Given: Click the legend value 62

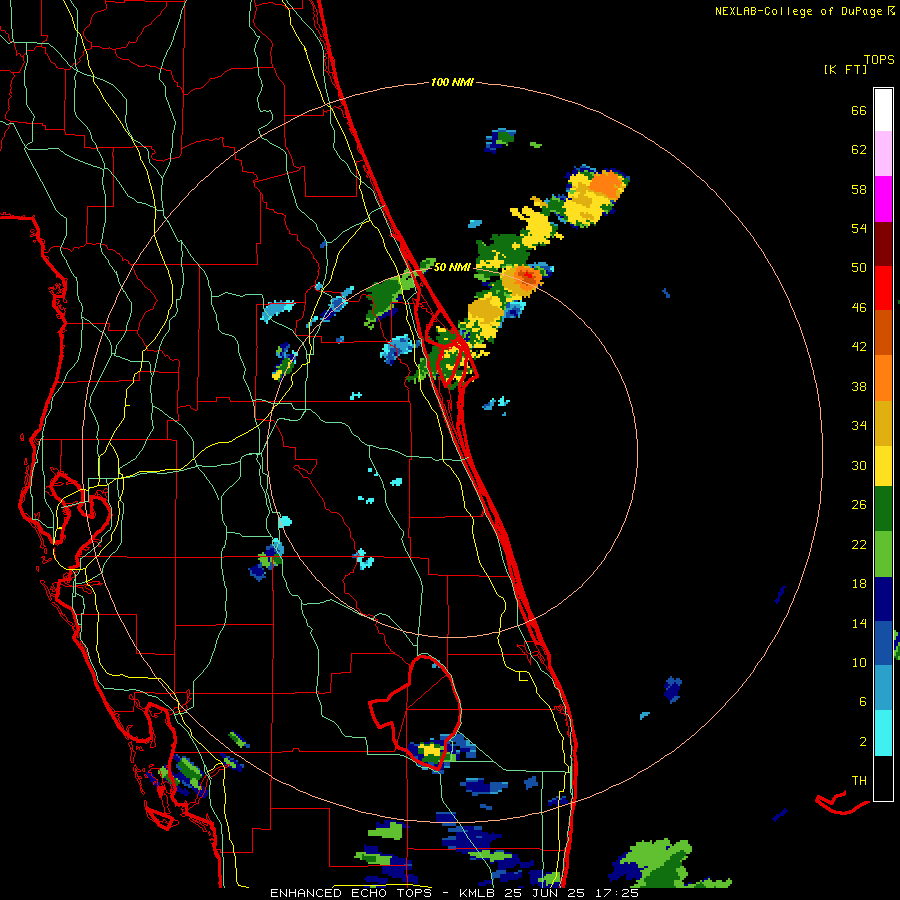Looking at the screenshot, I should [859, 150].
